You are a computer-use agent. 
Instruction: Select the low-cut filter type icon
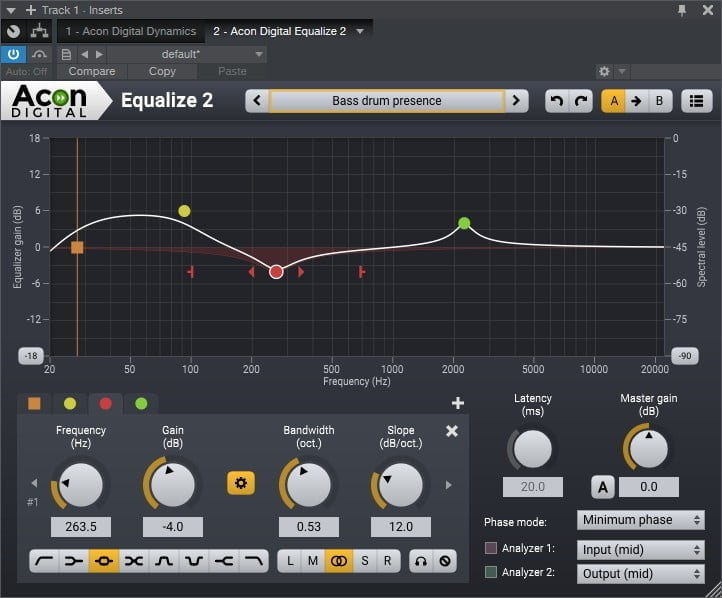point(43,561)
